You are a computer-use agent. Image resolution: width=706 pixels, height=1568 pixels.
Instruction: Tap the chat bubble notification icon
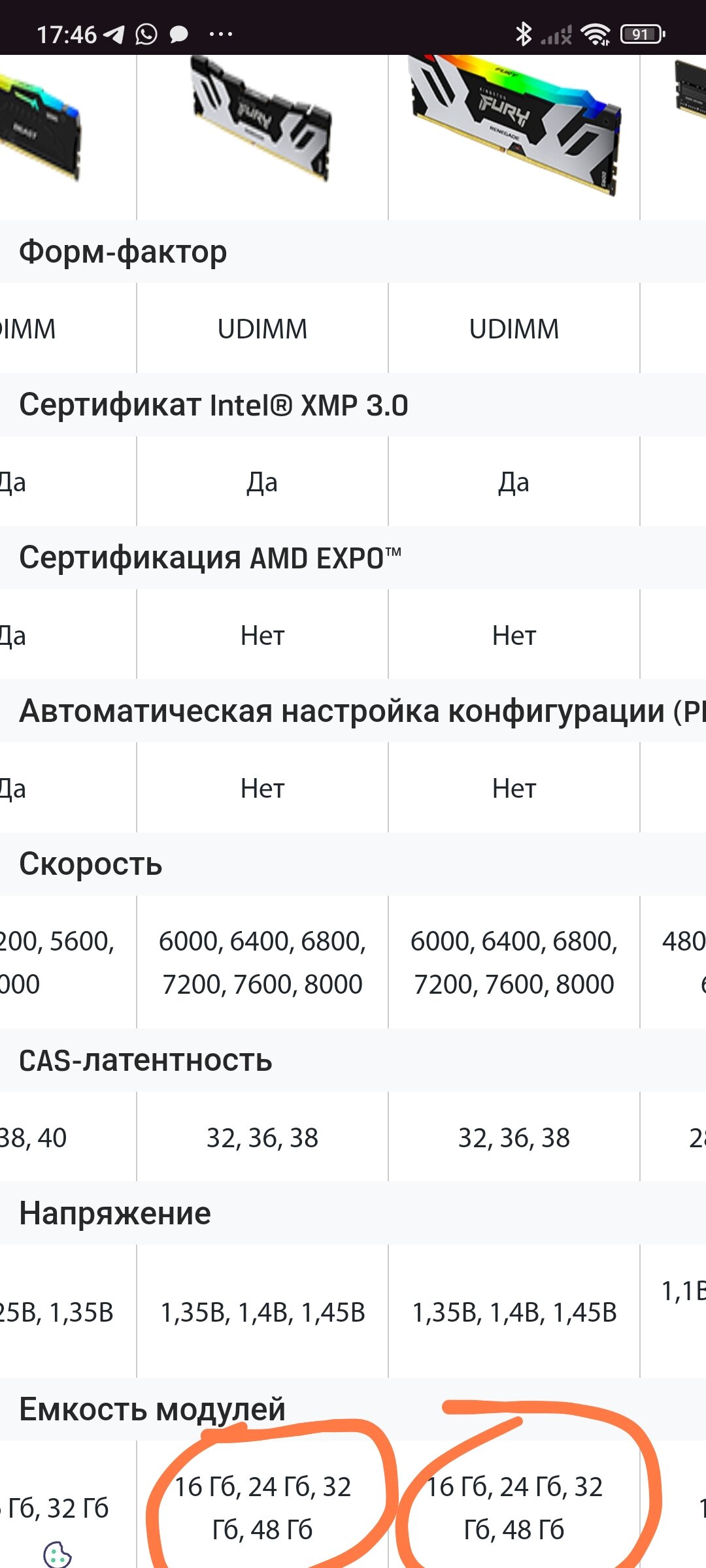(178, 35)
